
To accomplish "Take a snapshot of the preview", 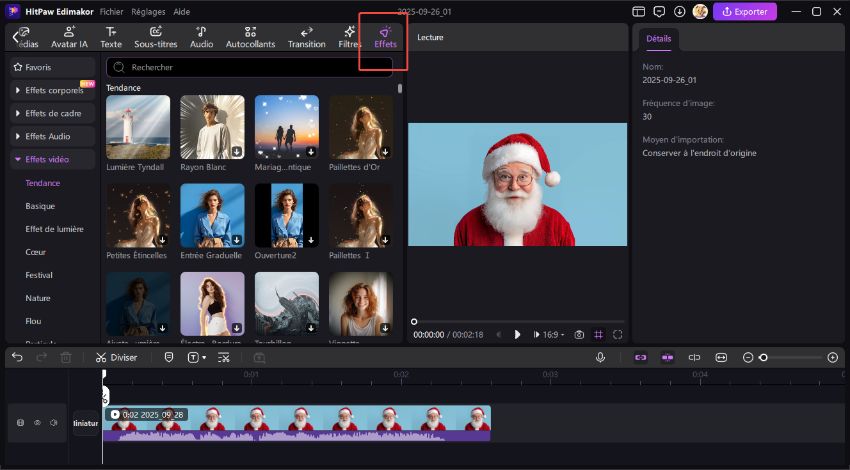I will coord(579,335).
